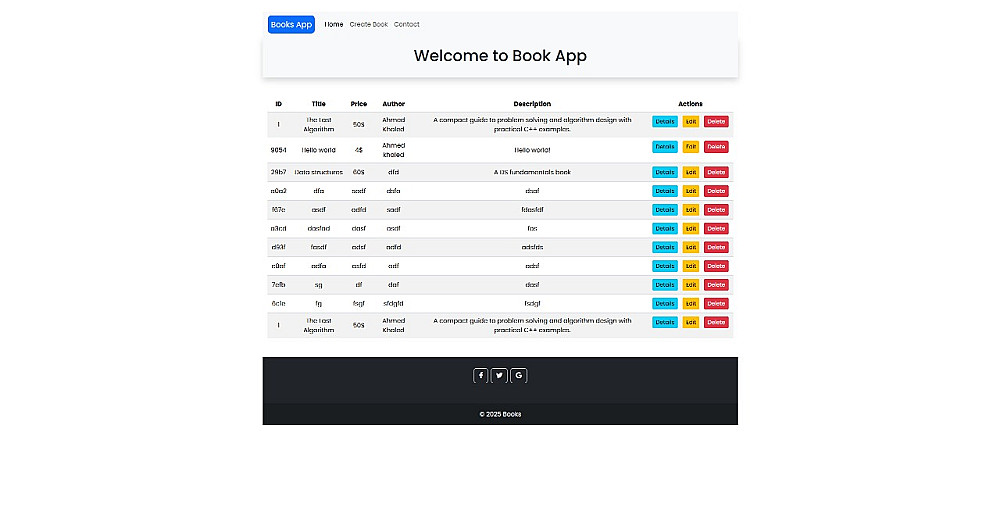Edit the book with ID 7efb
The height and width of the screenshot is (511, 1000).
pos(691,285)
